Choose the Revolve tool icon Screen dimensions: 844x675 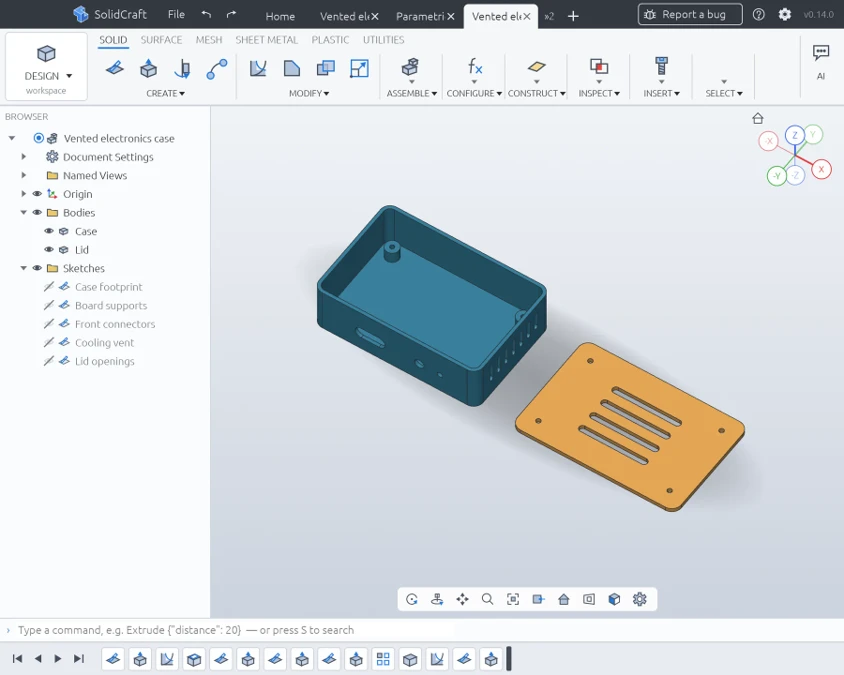182,68
